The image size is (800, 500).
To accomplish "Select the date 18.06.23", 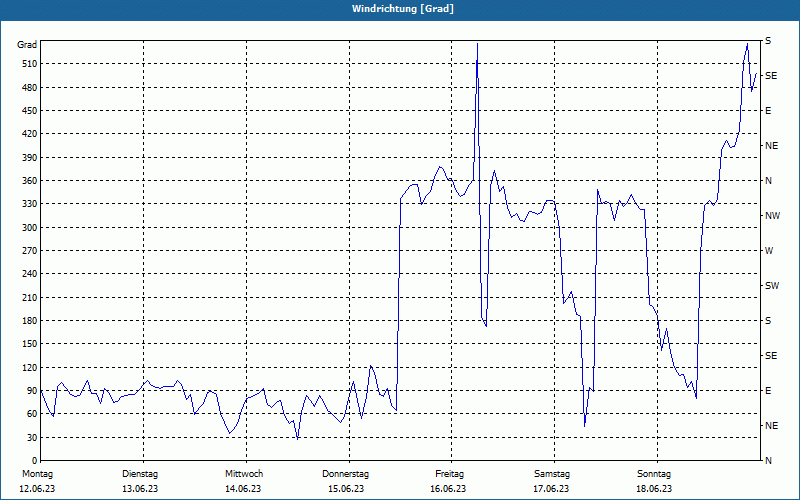I will click(654, 489).
